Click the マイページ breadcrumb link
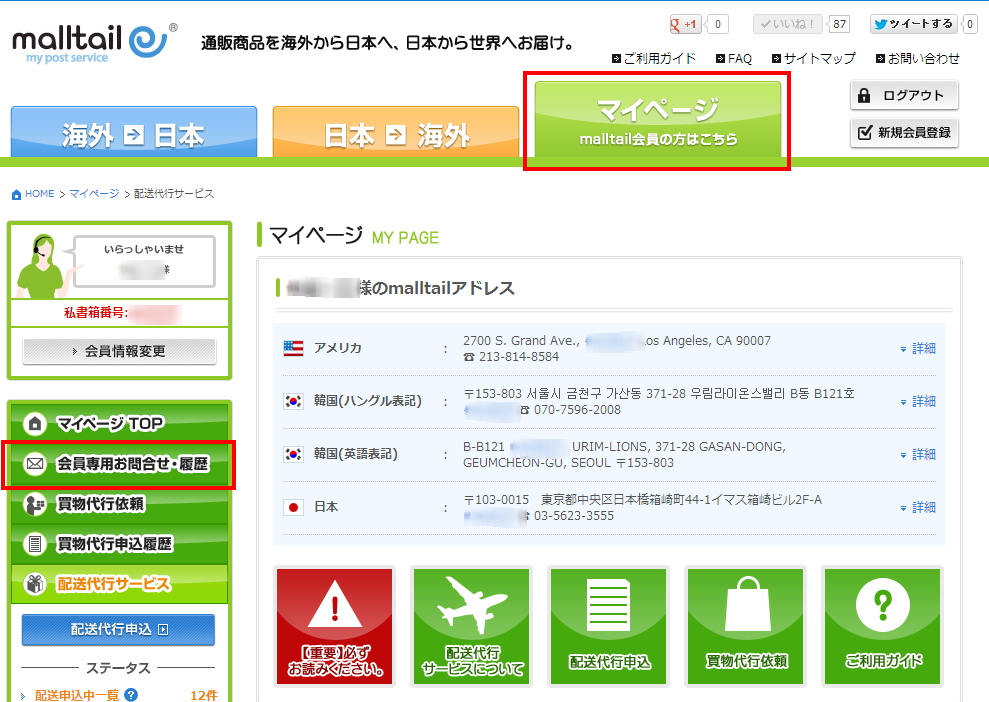This screenshot has height=702, width=989. pos(94,194)
